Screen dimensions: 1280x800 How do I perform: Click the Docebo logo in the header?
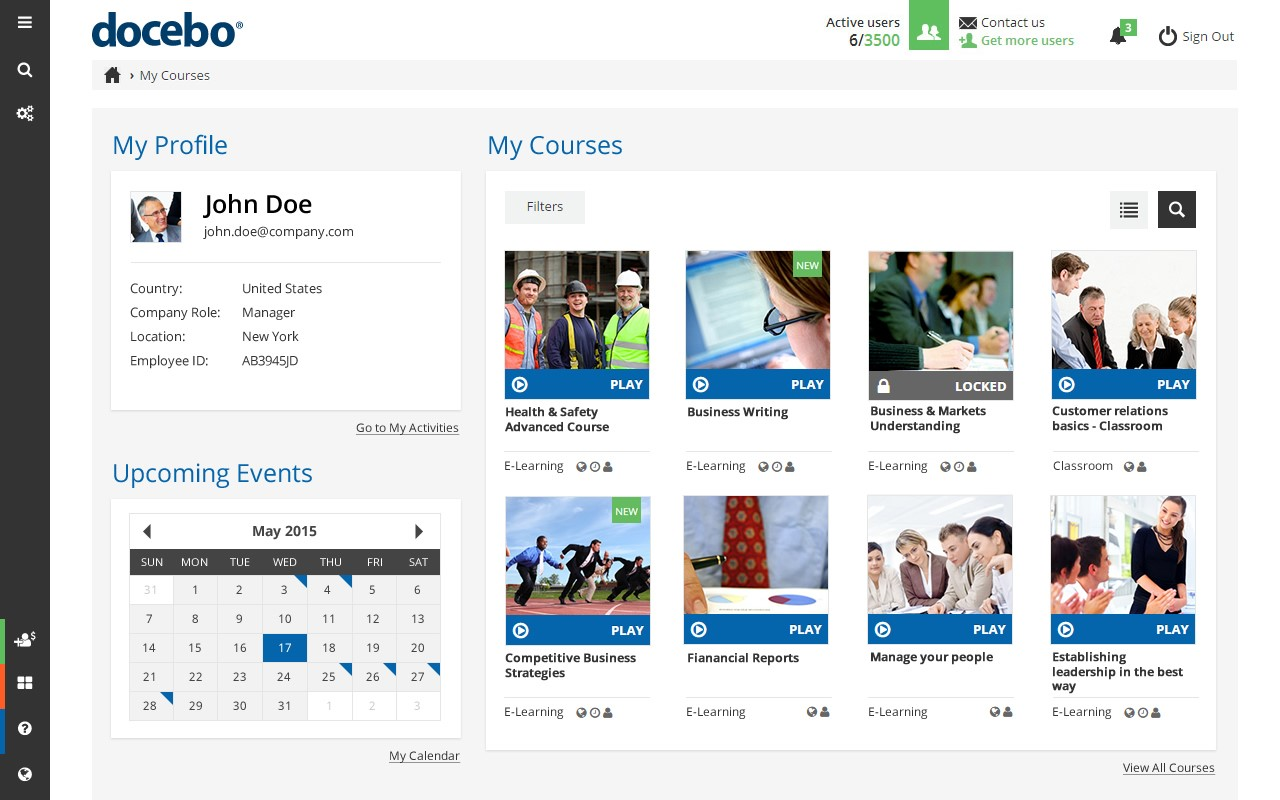tap(167, 30)
